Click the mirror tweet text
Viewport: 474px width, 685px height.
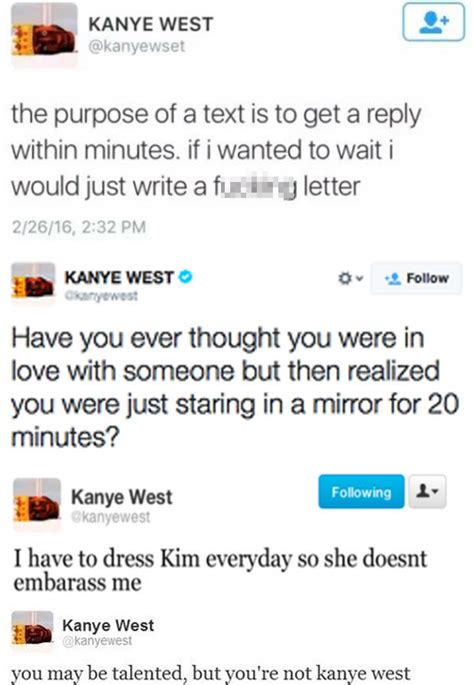[235, 387]
